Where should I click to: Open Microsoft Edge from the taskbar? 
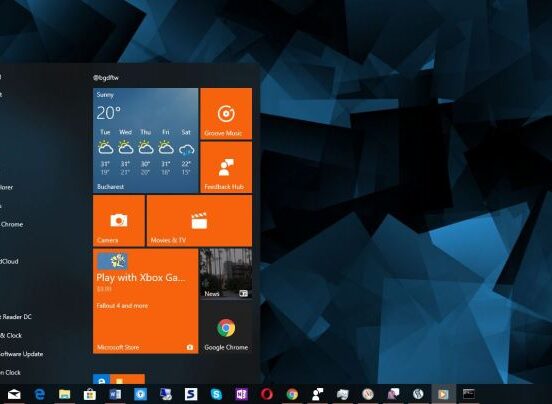click(39, 394)
